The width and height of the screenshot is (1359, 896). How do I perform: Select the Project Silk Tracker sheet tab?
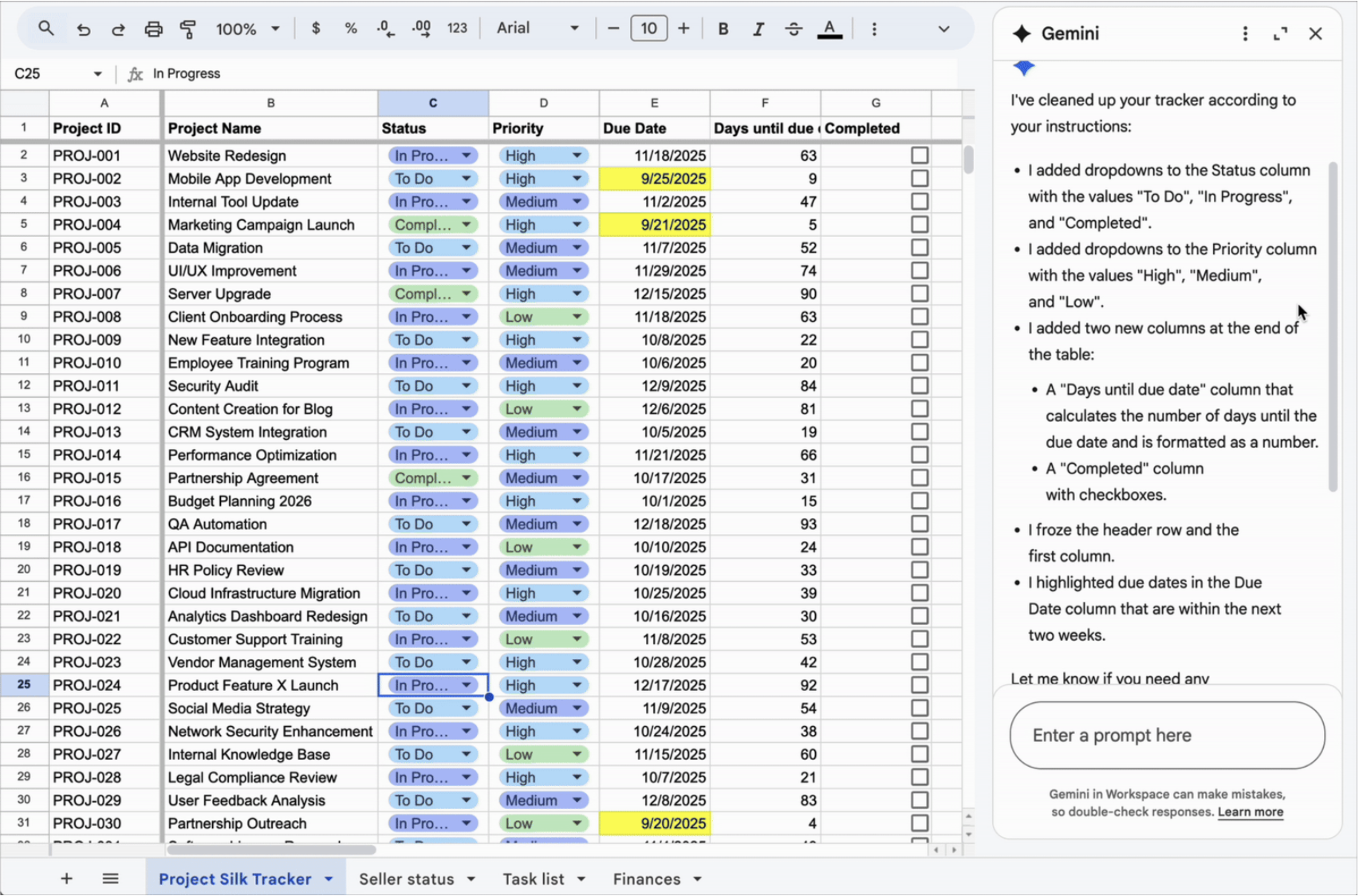(235, 878)
